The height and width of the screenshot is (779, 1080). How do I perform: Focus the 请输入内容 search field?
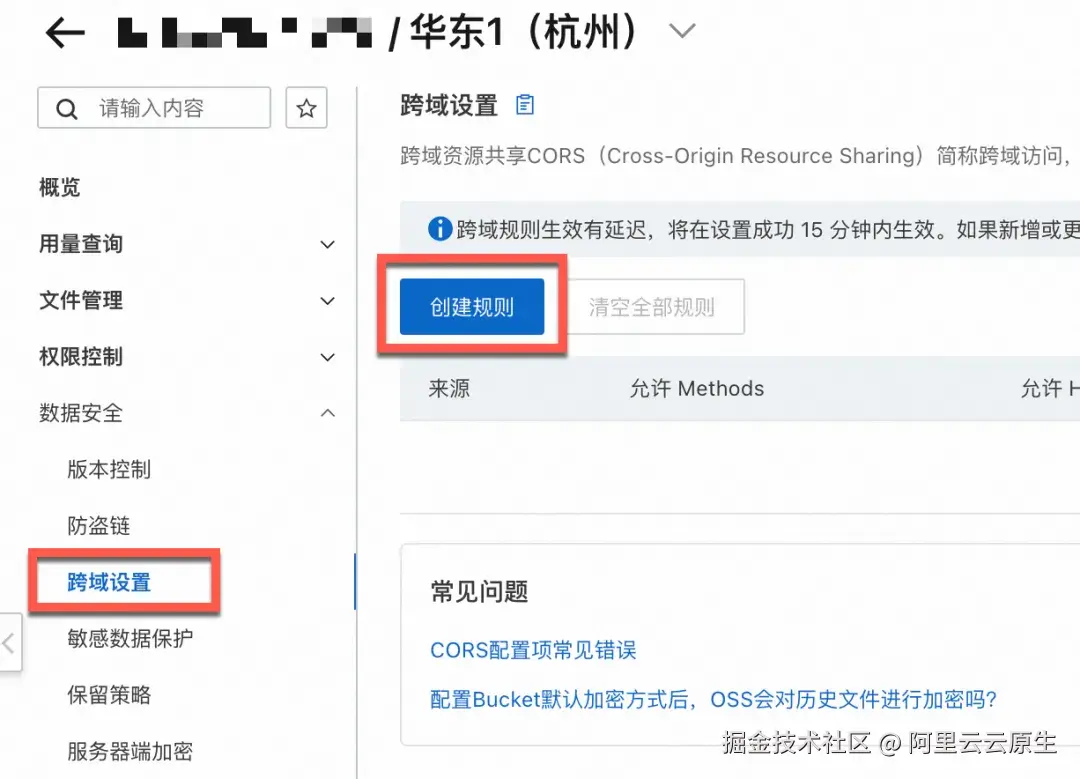tap(154, 107)
